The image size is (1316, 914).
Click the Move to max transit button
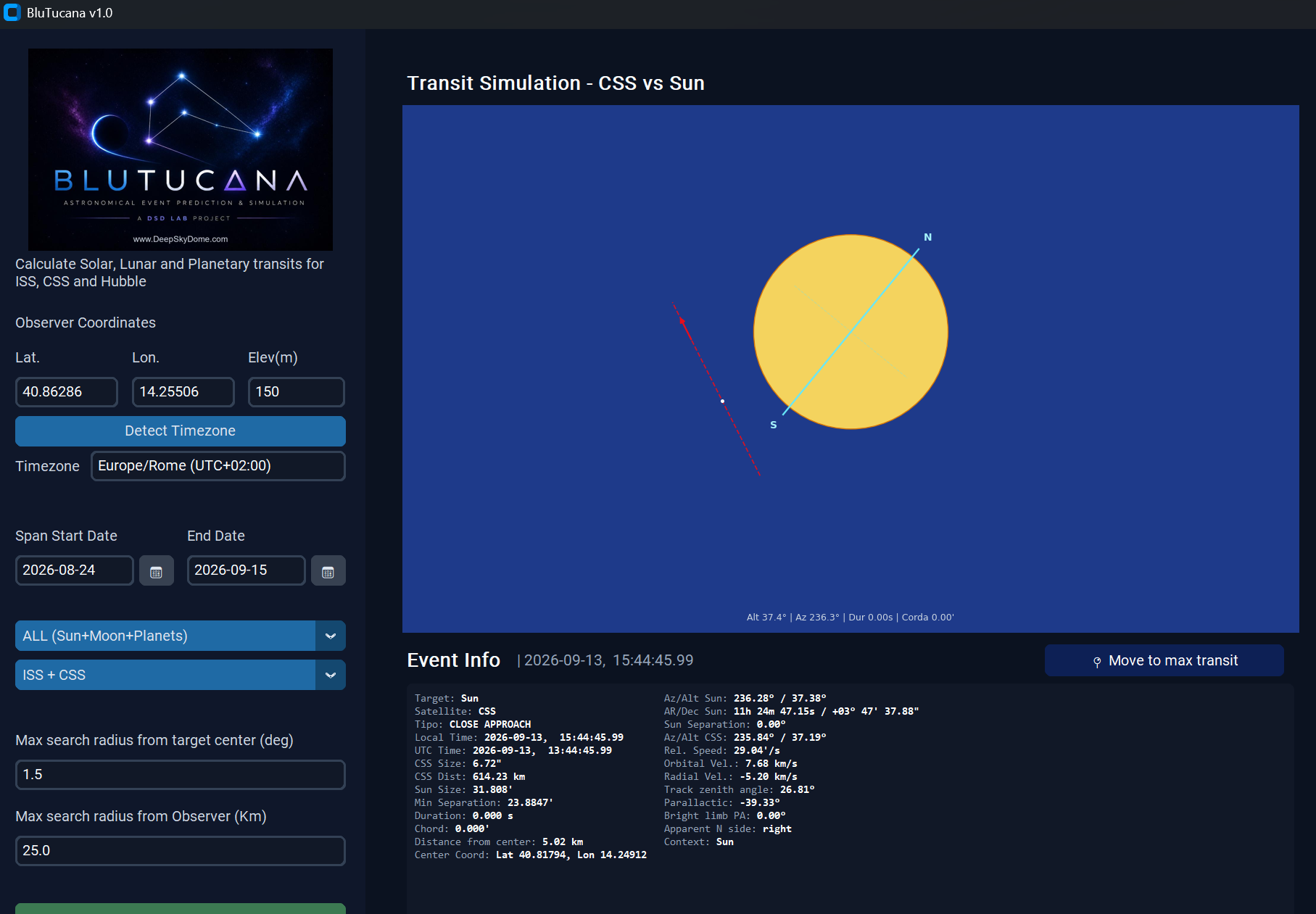tap(1164, 660)
